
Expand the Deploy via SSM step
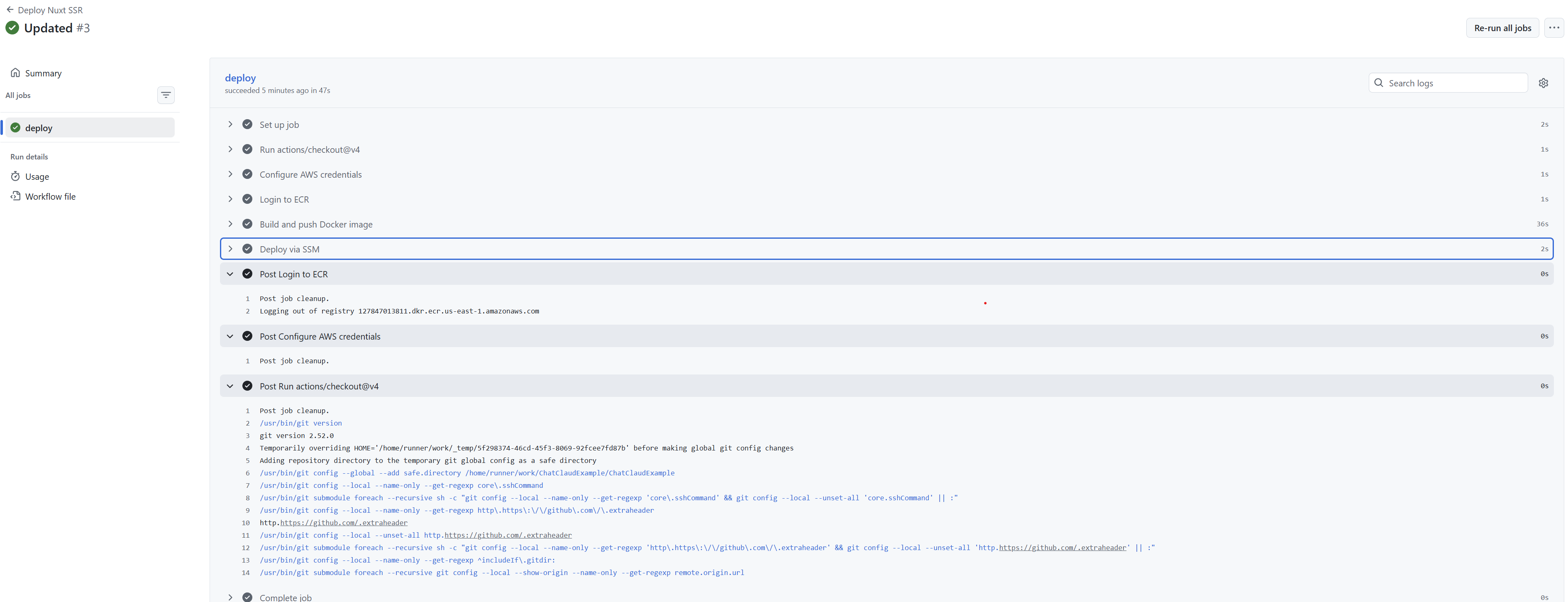pos(230,249)
